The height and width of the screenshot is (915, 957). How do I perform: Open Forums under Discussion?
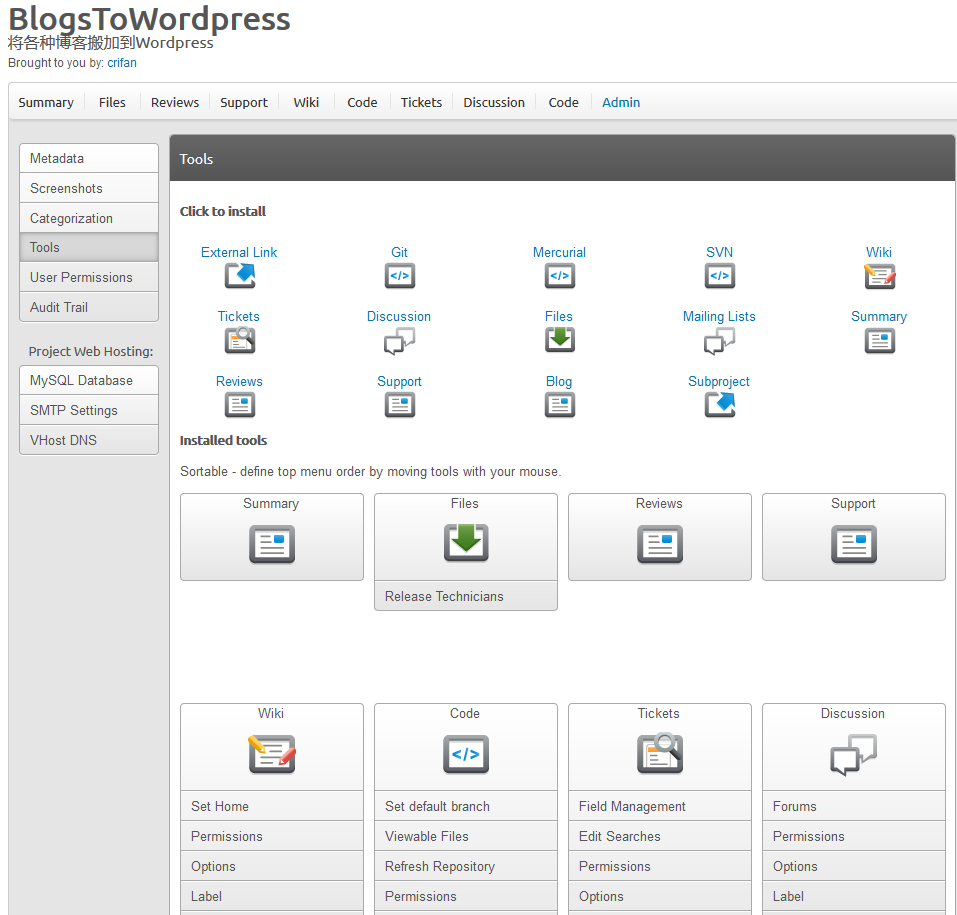pyautogui.click(x=854, y=806)
